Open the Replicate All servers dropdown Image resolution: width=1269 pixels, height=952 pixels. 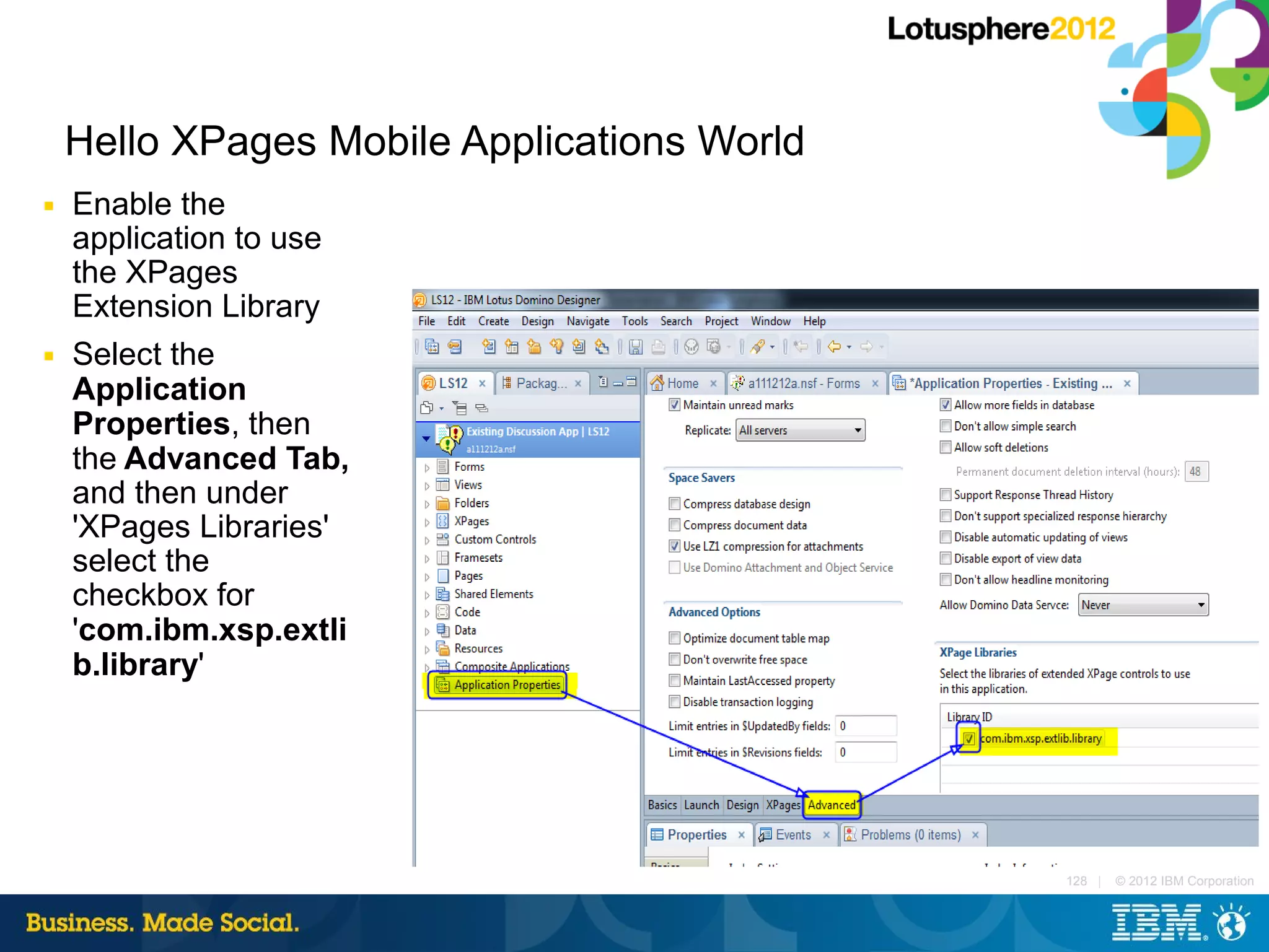[800, 430]
